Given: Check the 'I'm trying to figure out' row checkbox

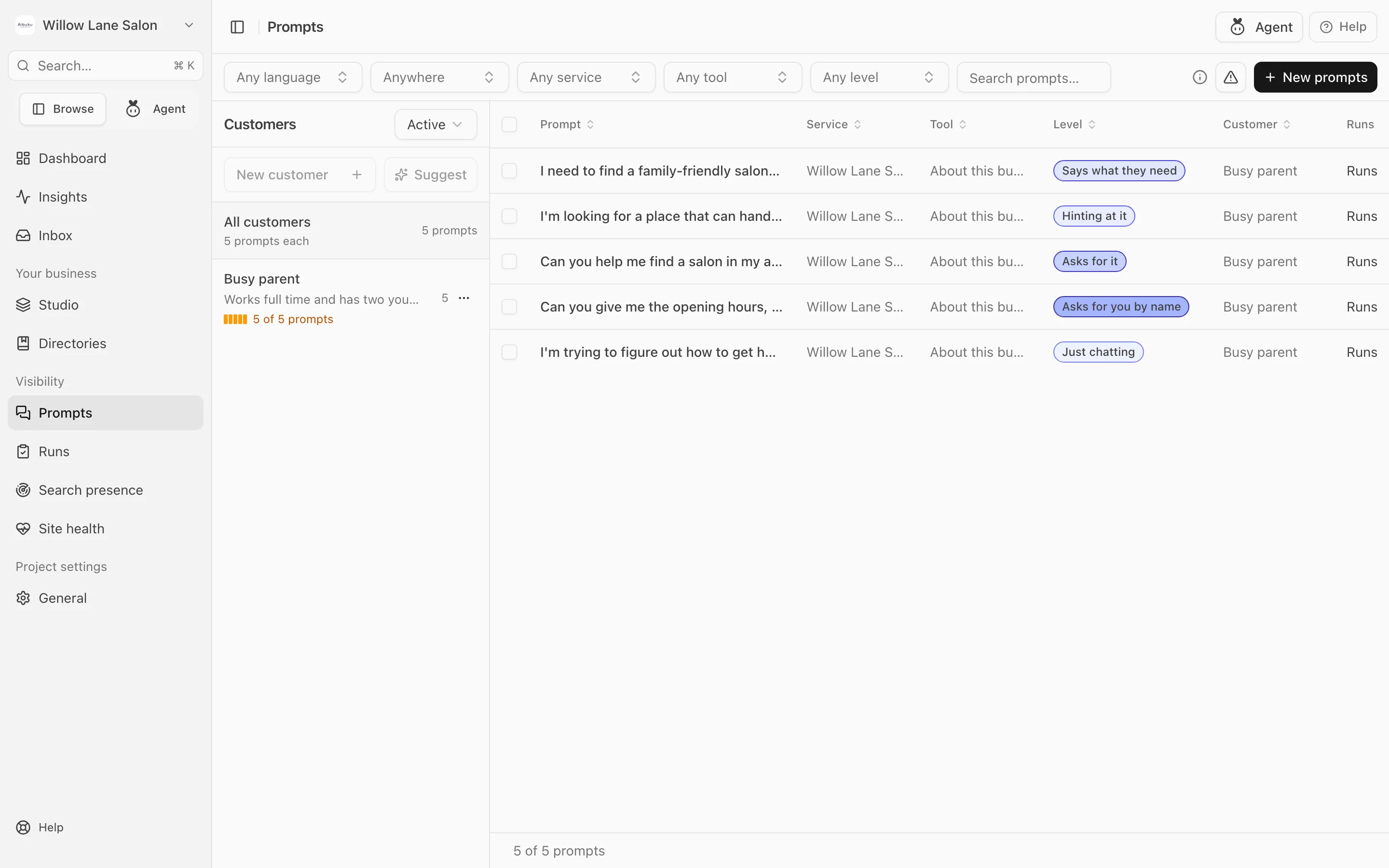Looking at the screenshot, I should (x=509, y=352).
